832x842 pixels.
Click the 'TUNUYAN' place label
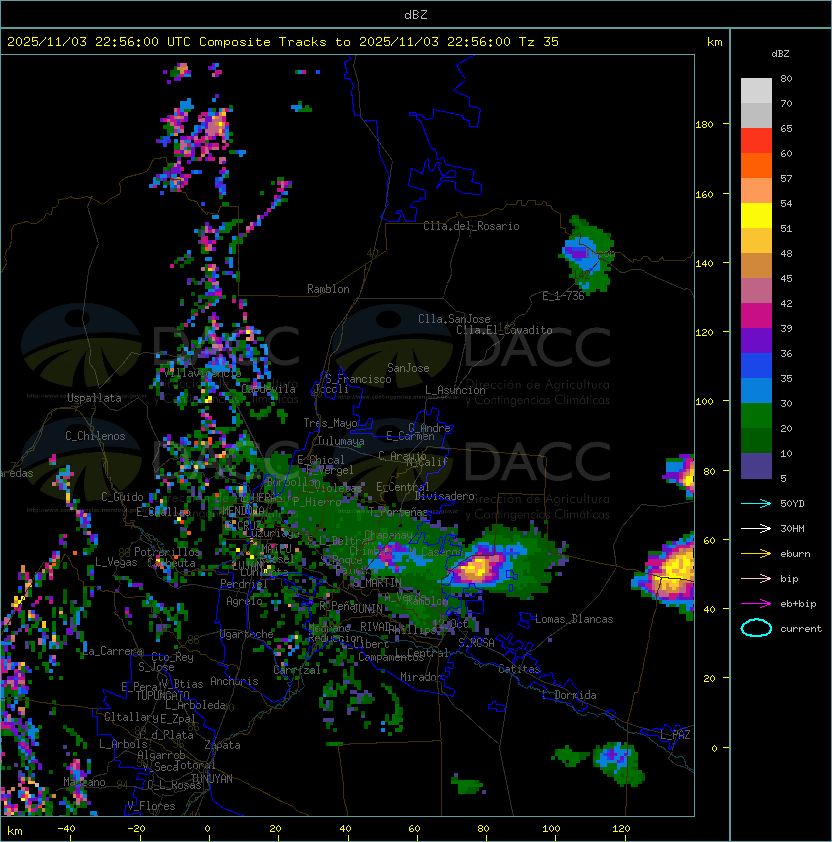(212, 779)
